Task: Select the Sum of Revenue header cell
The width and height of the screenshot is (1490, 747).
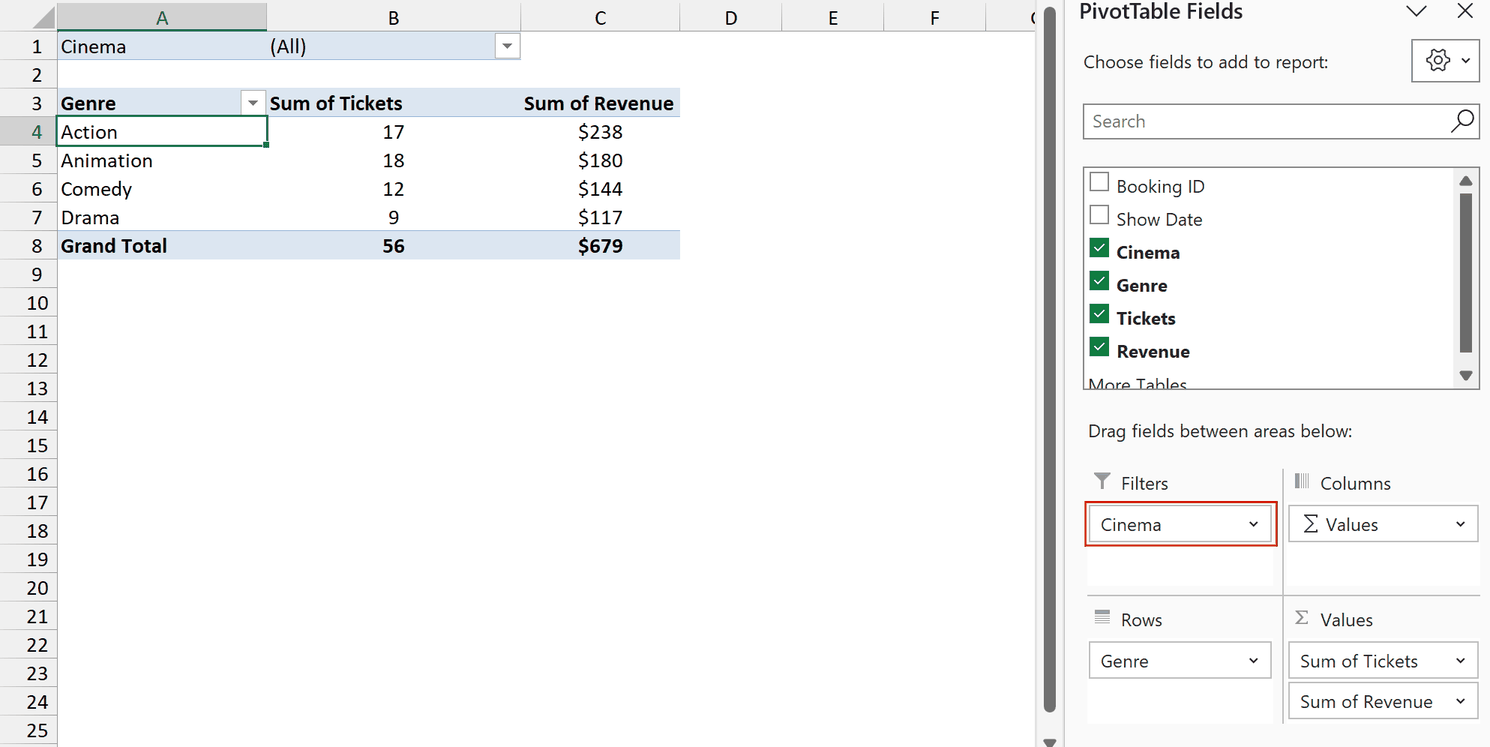Action: point(600,104)
